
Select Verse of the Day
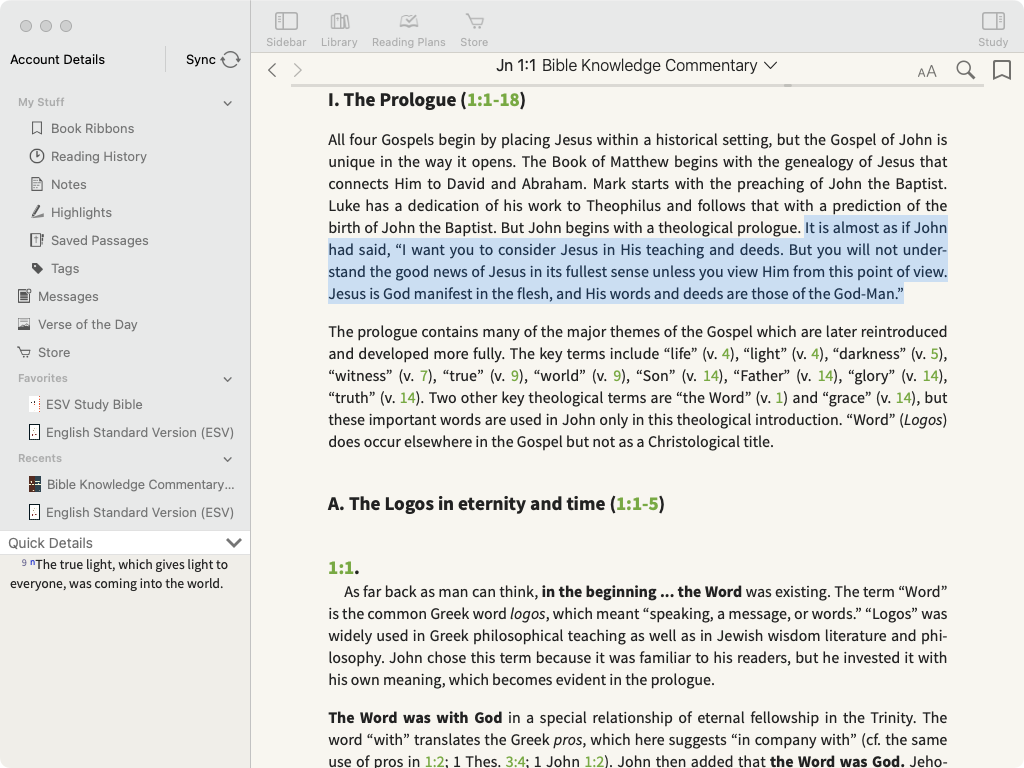pos(87,324)
